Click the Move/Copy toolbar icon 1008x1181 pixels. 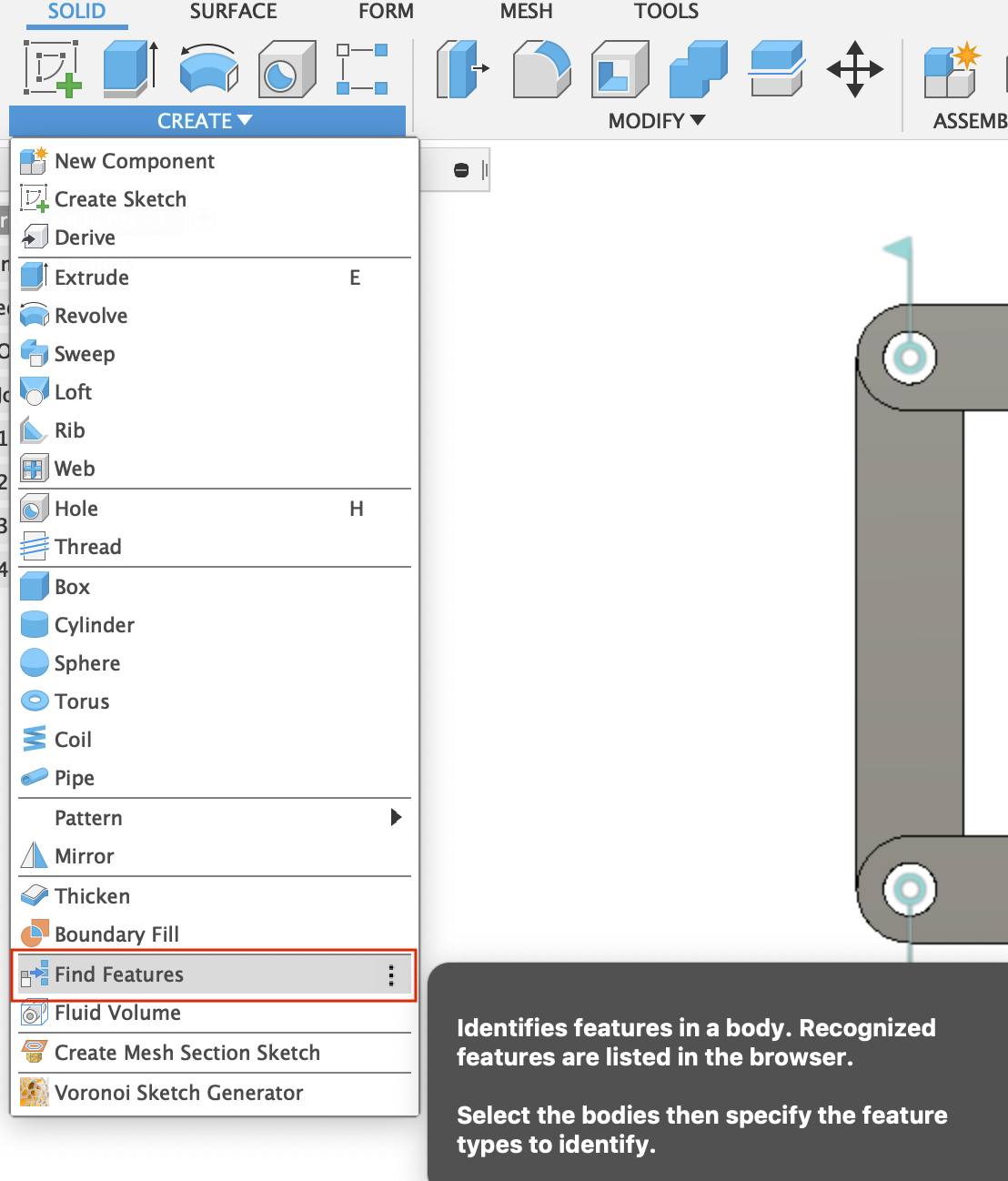point(854,68)
